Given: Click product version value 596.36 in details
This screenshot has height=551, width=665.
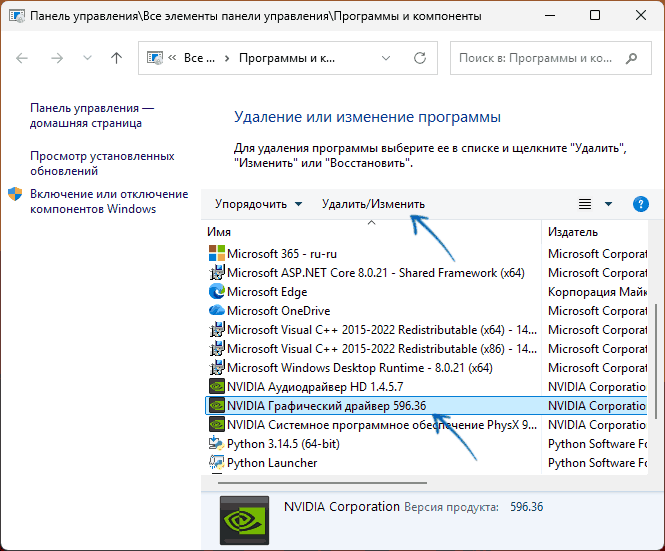Looking at the screenshot, I should pyautogui.click(x=526, y=507).
